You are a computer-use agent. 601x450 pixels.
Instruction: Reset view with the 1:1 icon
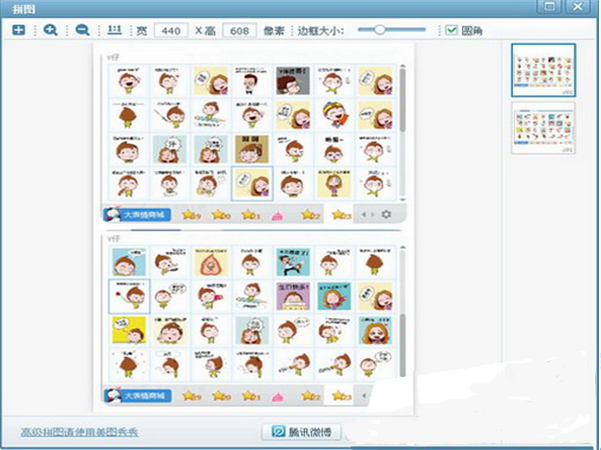(x=114, y=30)
